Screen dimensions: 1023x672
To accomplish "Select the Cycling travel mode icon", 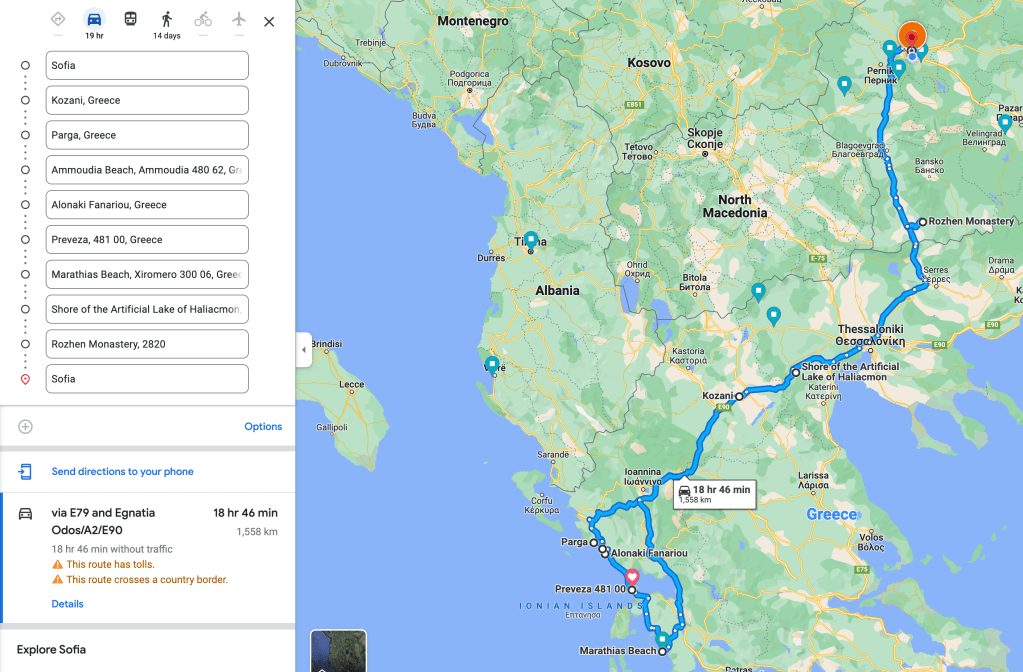I will 203,19.
